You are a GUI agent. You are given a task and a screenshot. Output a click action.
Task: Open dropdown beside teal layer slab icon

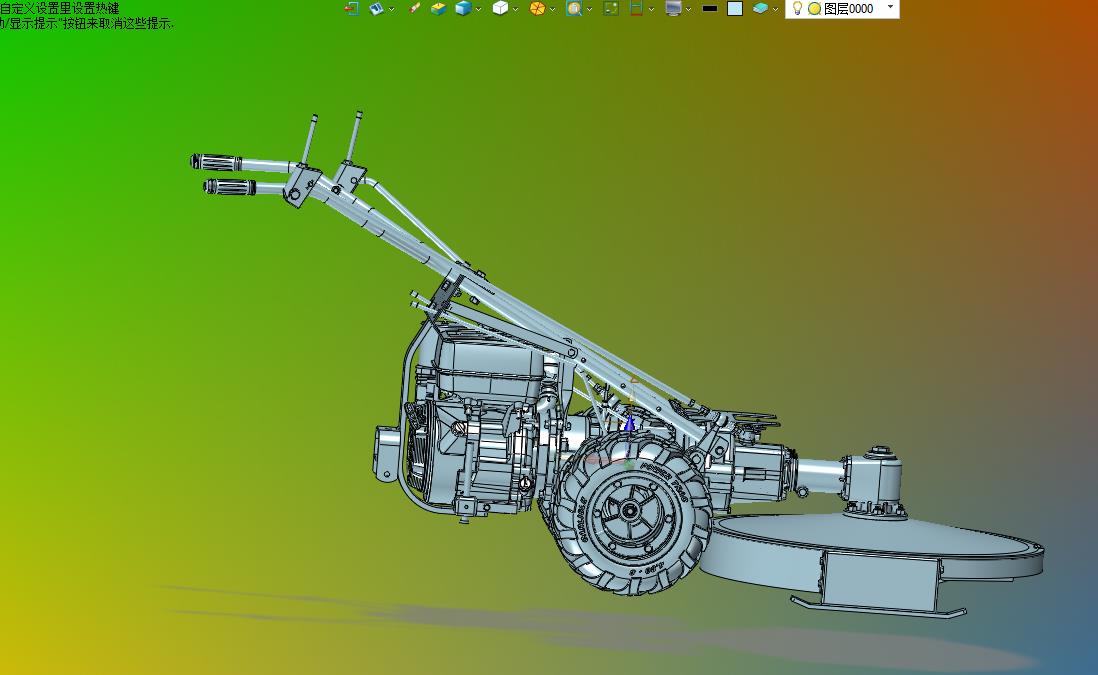coord(775,9)
